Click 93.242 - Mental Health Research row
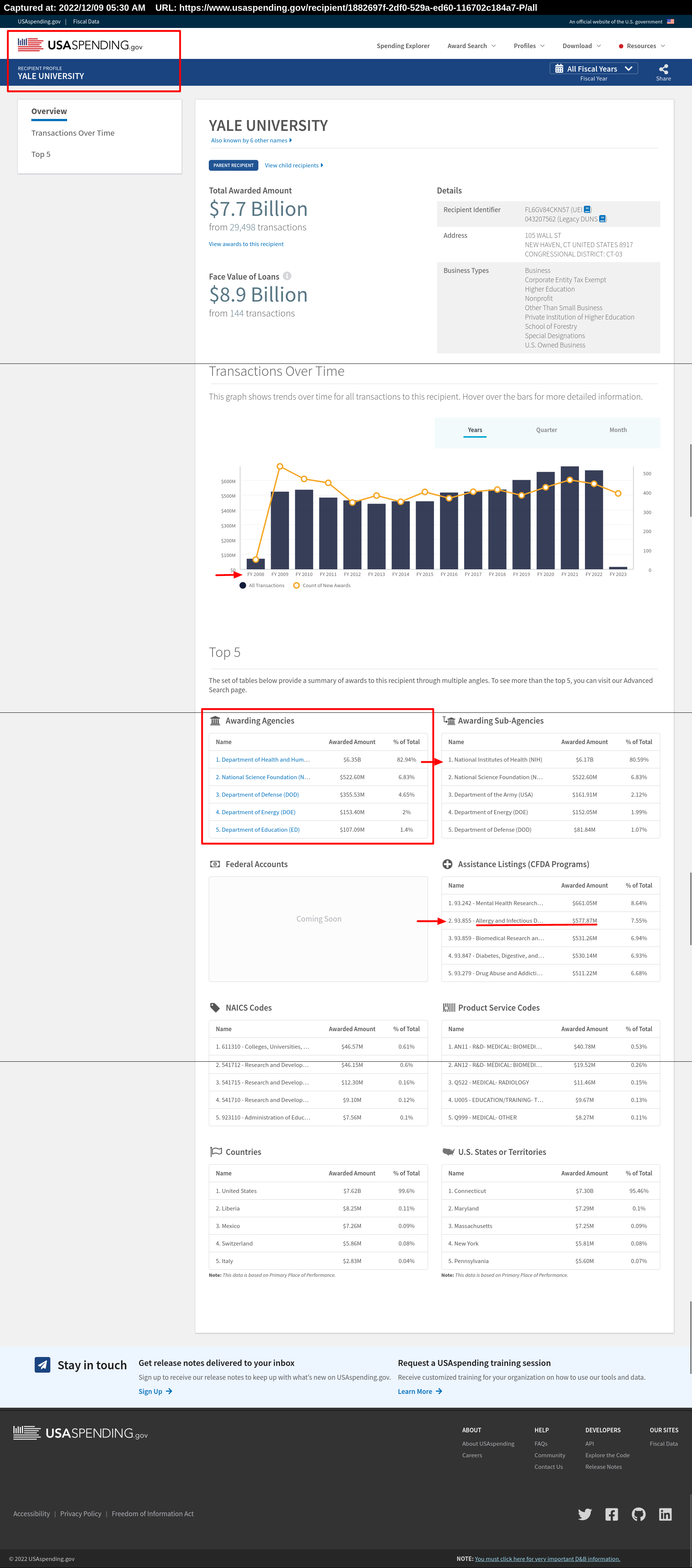The width and height of the screenshot is (692, 1568). [x=551, y=903]
